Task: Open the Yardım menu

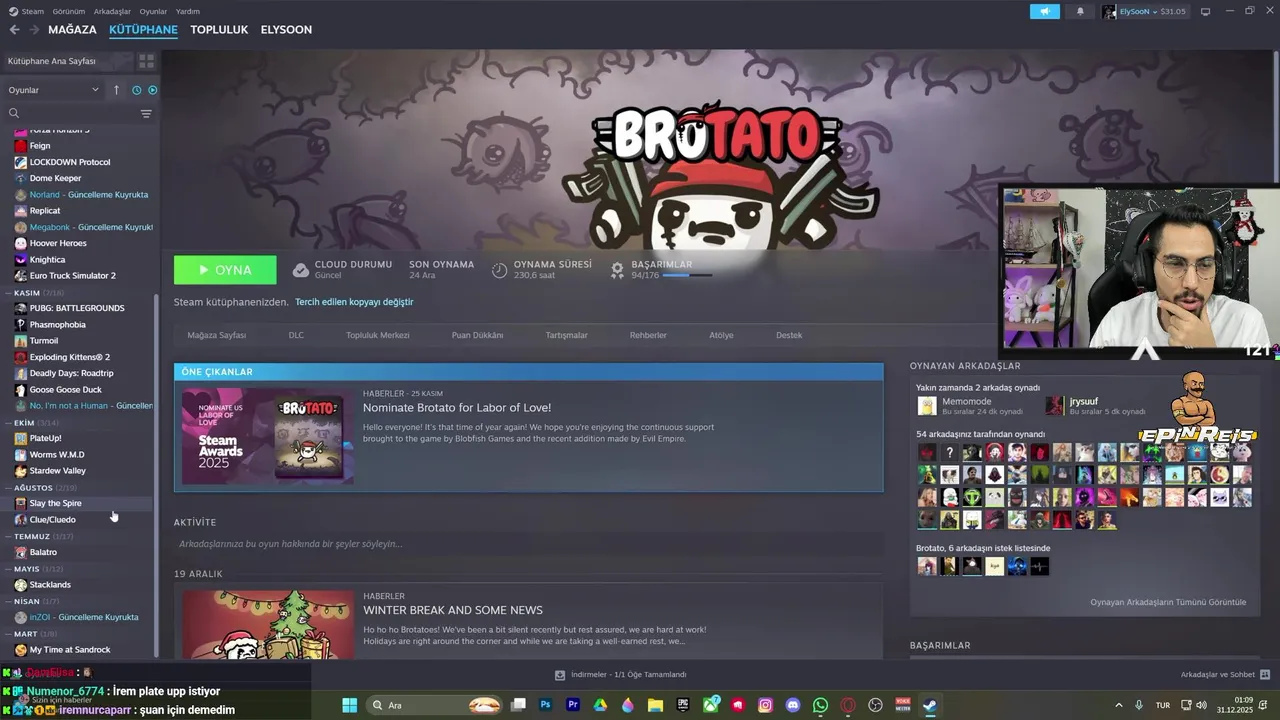Action: tap(188, 11)
